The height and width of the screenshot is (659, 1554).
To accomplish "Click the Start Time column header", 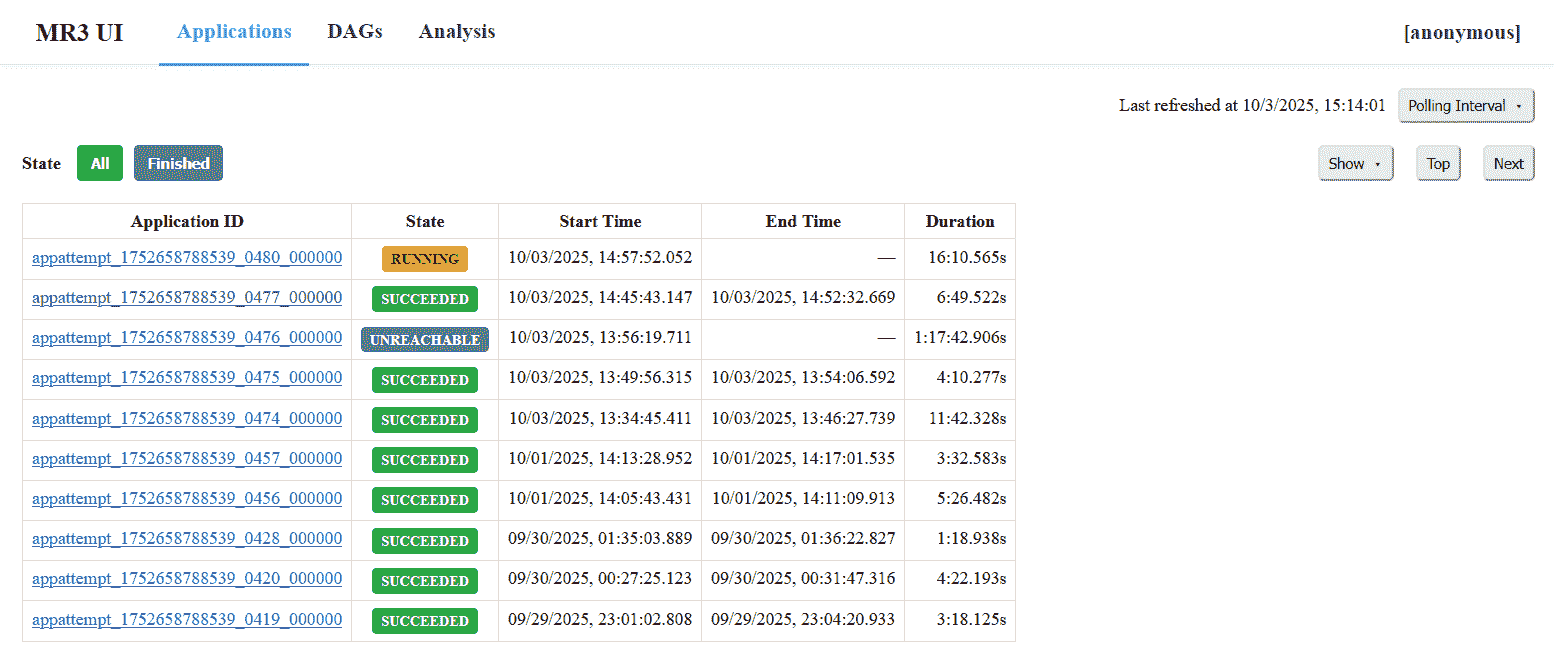I will (x=600, y=221).
